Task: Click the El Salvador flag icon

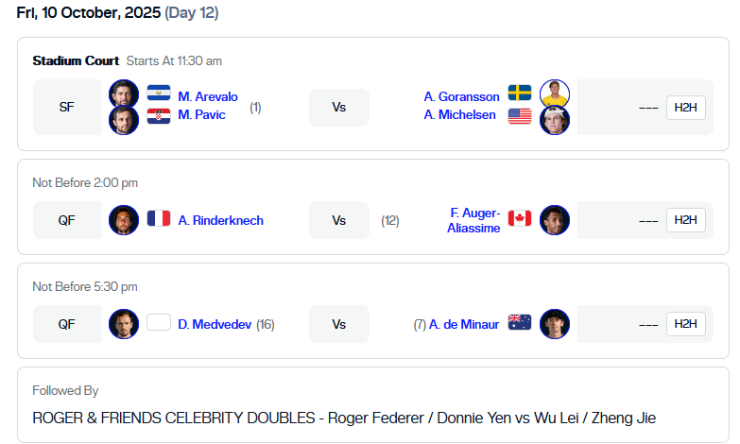Action: point(159,95)
